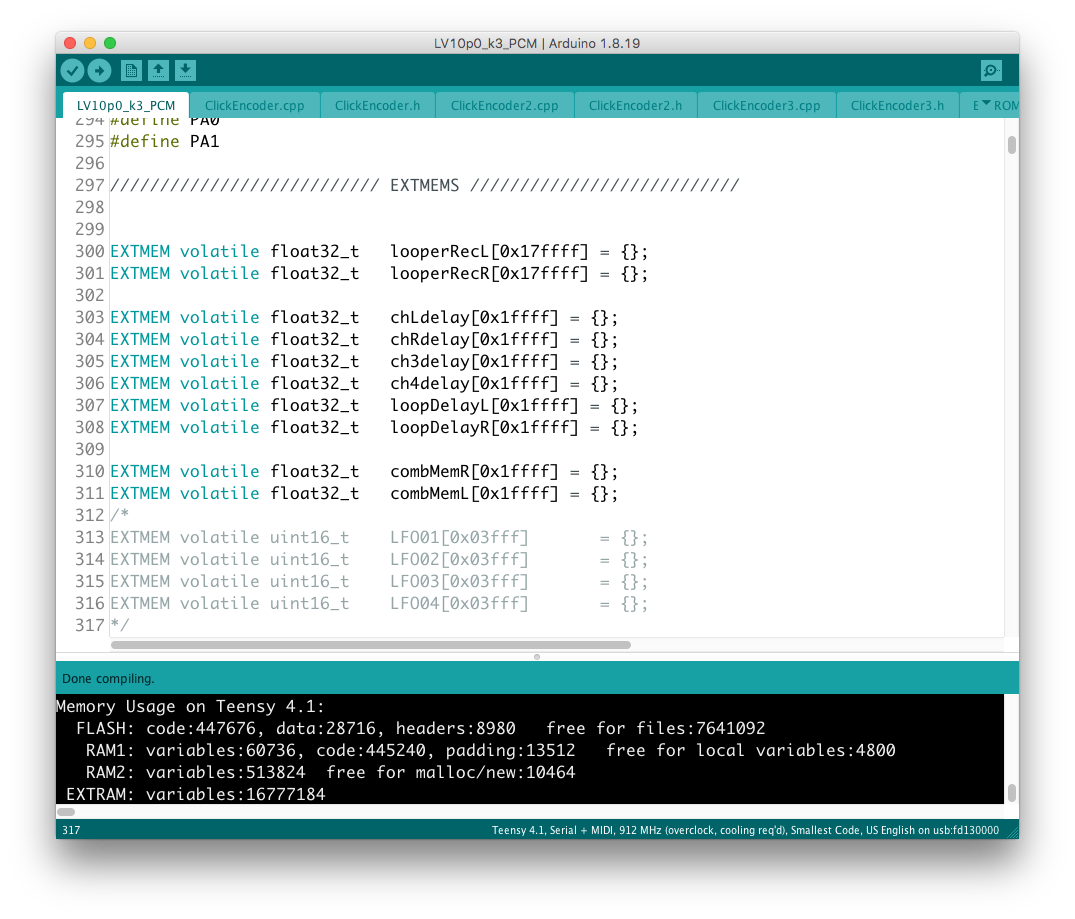
Task: Click combMemL array on line 311
Action: [x=474, y=493]
